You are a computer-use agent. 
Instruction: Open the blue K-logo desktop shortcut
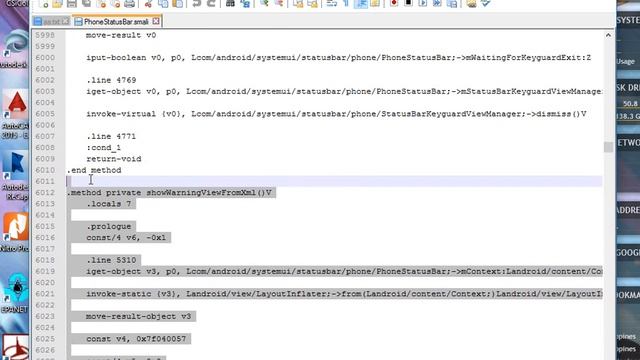[x=15, y=176]
